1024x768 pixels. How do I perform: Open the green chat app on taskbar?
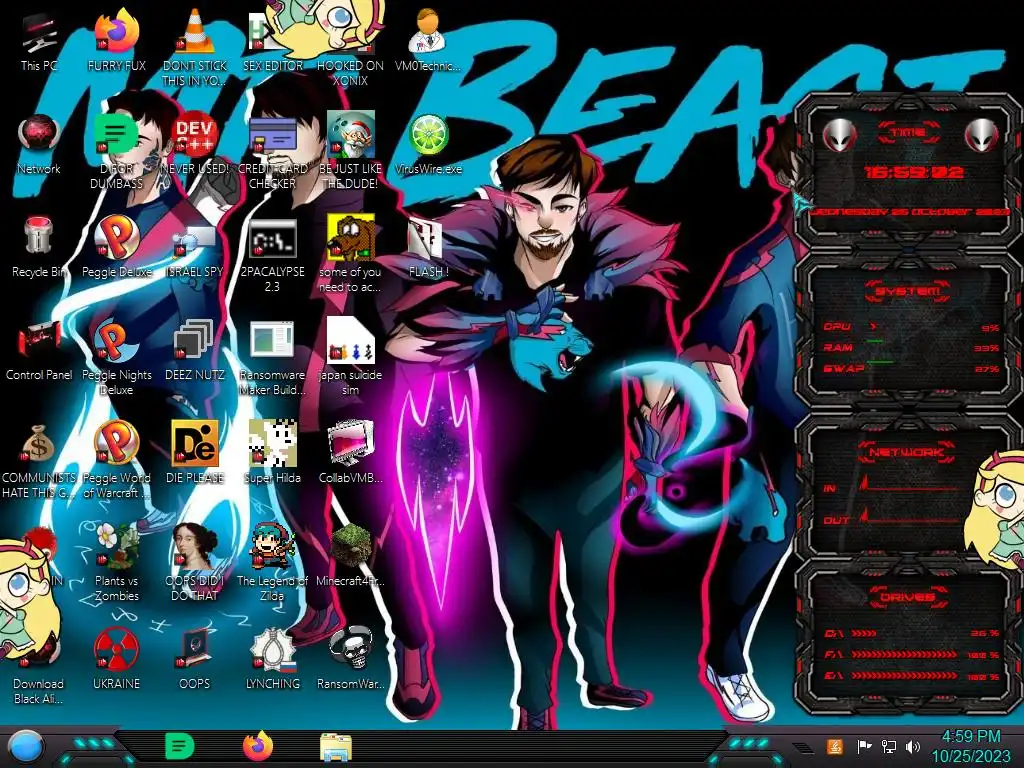(x=179, y=747)
